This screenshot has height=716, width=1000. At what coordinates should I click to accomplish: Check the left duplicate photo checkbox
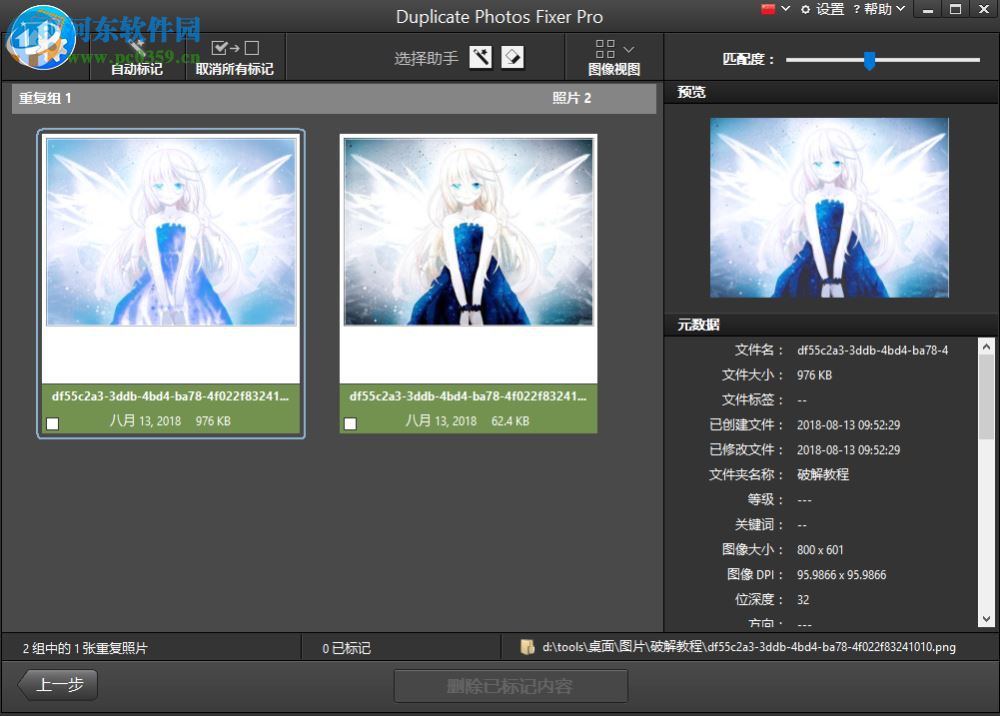point(53,423)
